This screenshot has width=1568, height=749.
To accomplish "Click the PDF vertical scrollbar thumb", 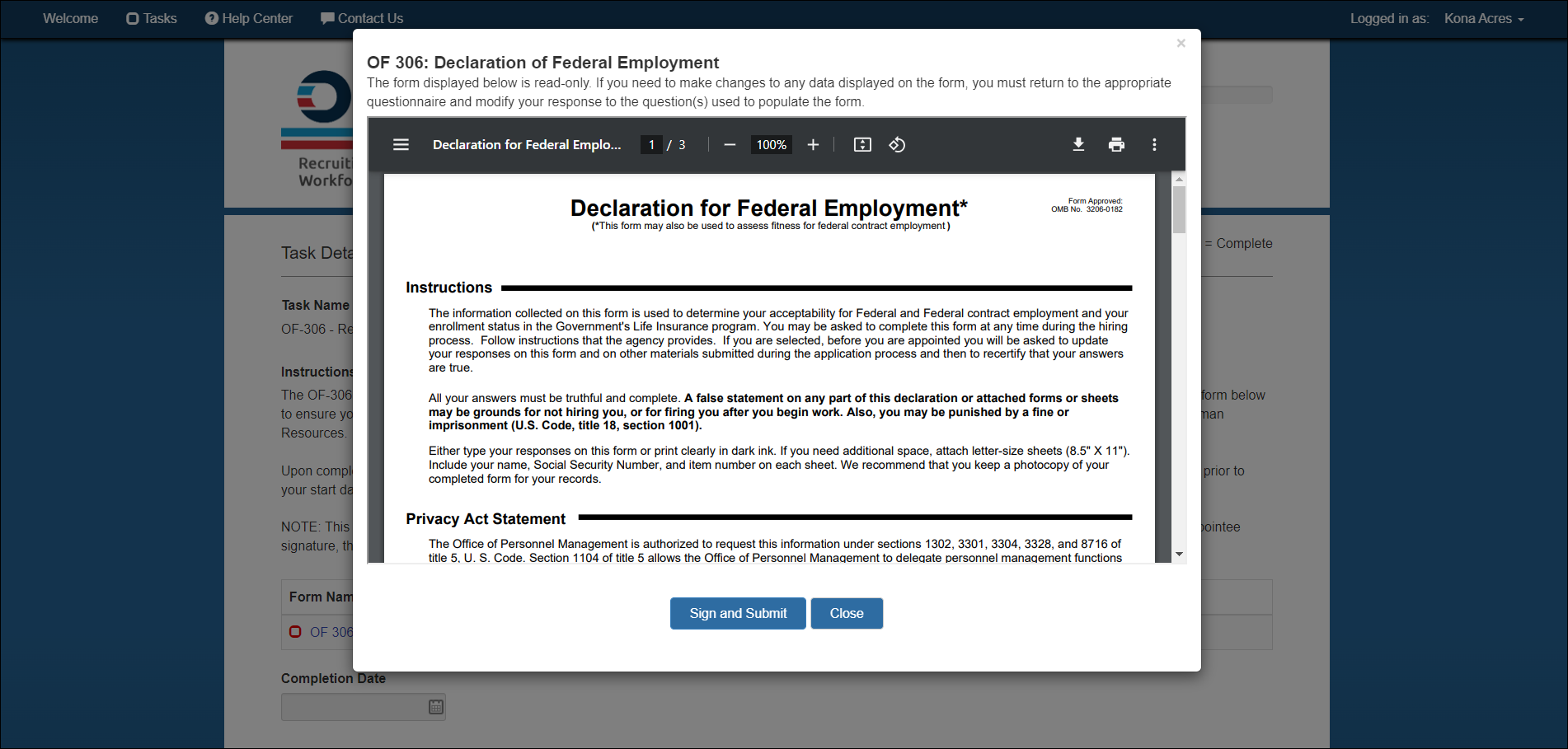I will pyautogui.click(x=1179, y=209).
